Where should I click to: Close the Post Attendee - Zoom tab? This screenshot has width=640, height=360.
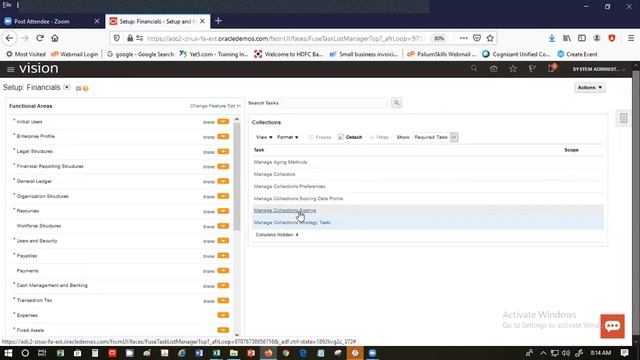97,21
